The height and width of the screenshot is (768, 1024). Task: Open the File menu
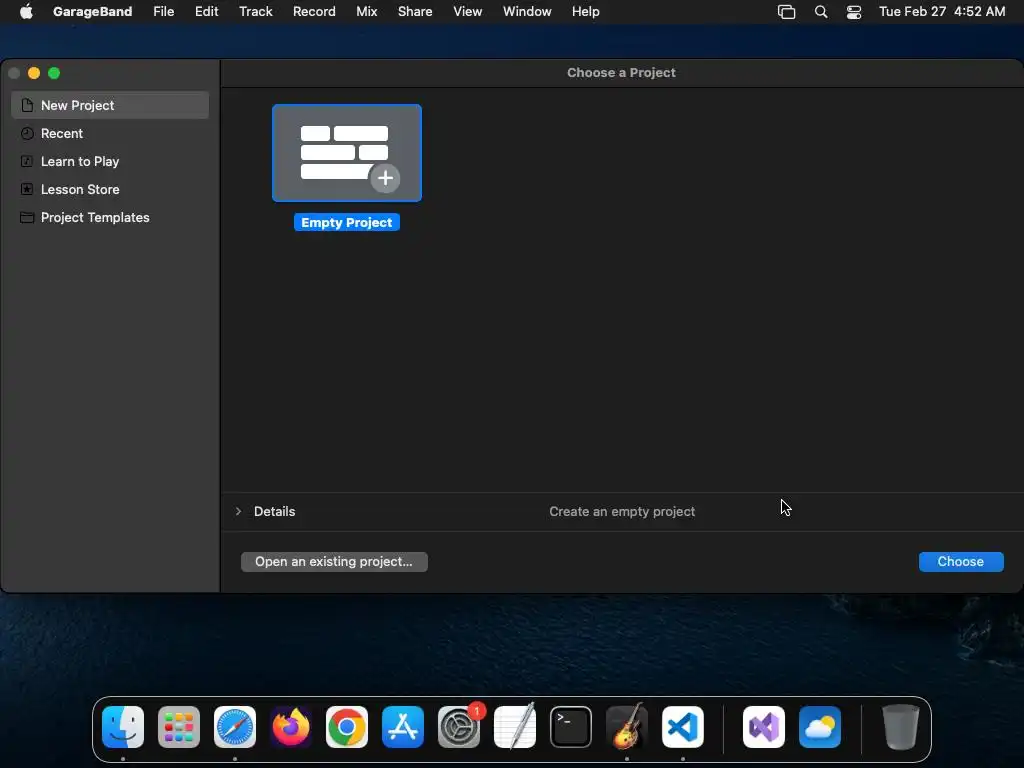[163, 12]
